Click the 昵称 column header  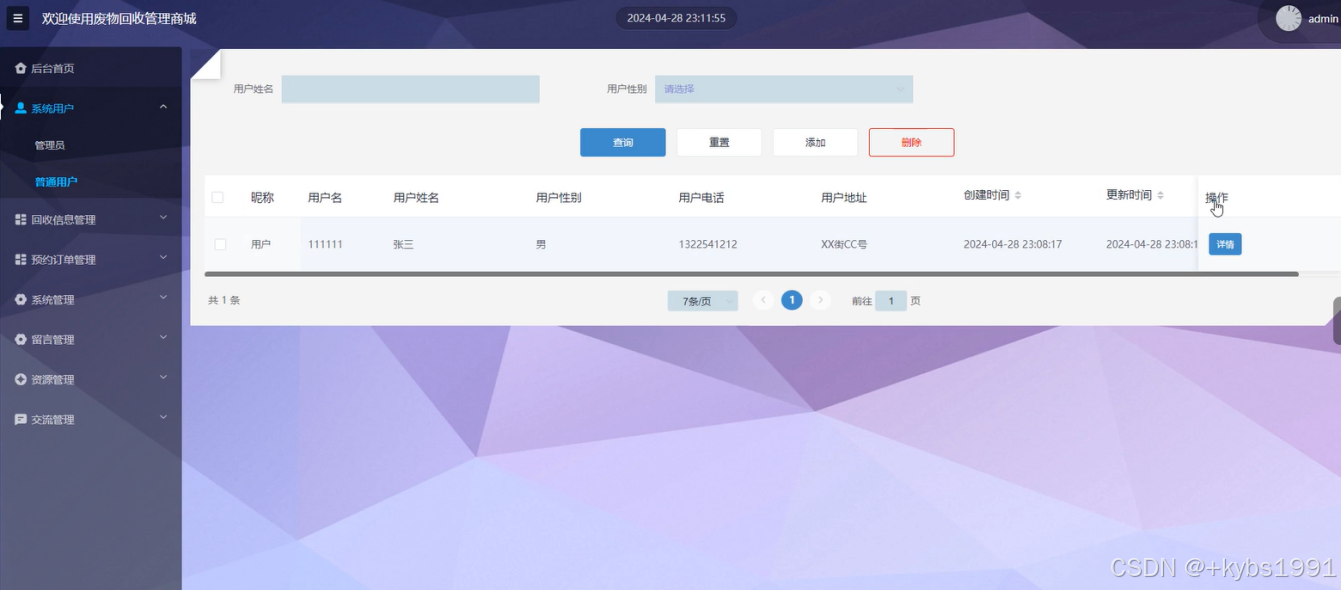coord(262,198)
